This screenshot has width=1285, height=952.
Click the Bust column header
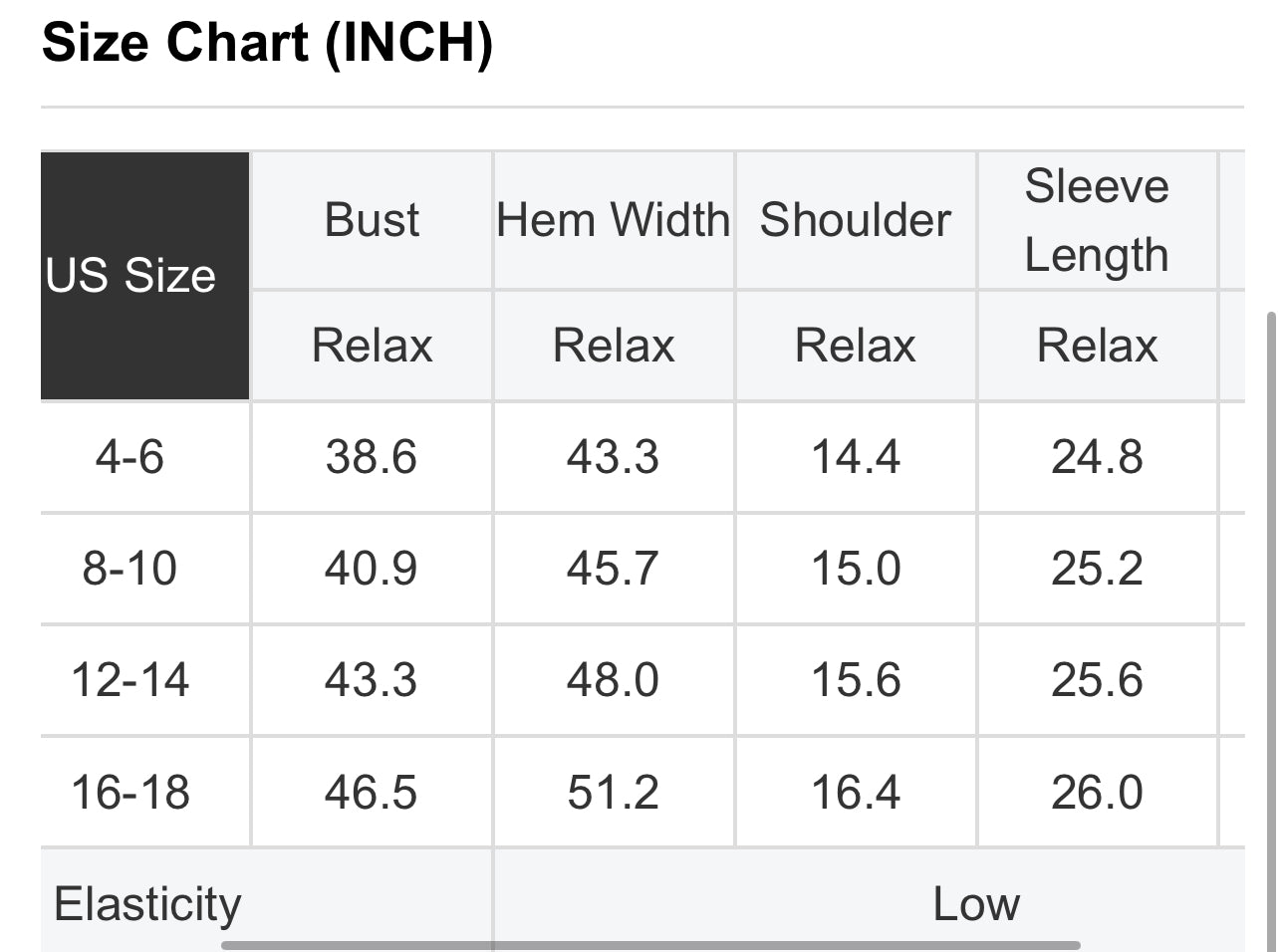pyautogui.click(x=372, y=220)
